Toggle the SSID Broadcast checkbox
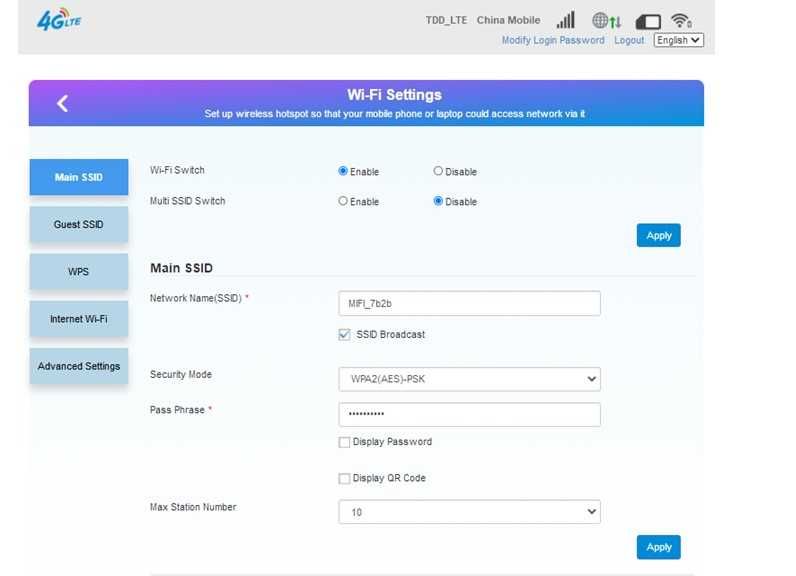This screenshot has width=796, height=576. coord(344,334)
